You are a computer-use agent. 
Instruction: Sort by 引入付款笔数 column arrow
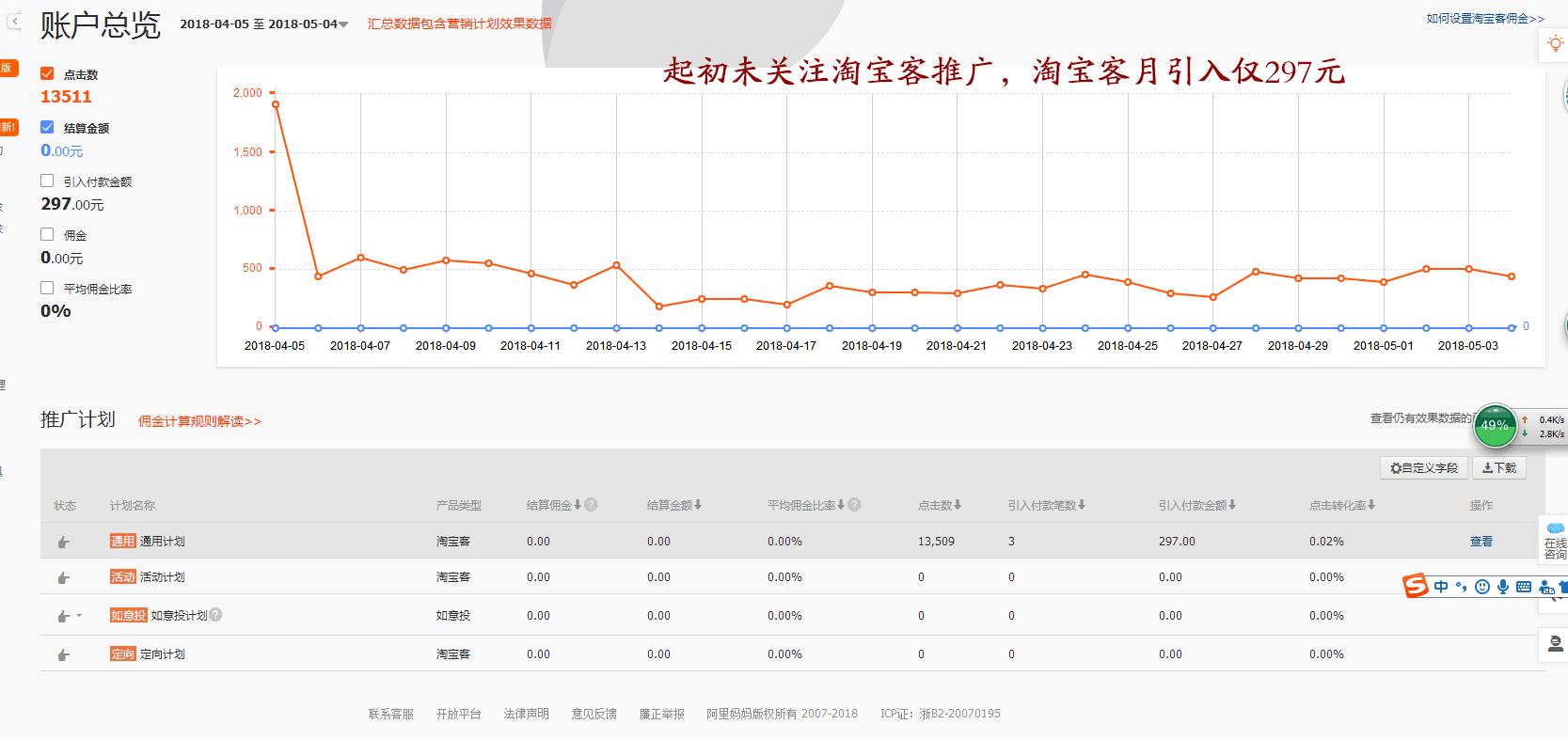coord(1082,505)
